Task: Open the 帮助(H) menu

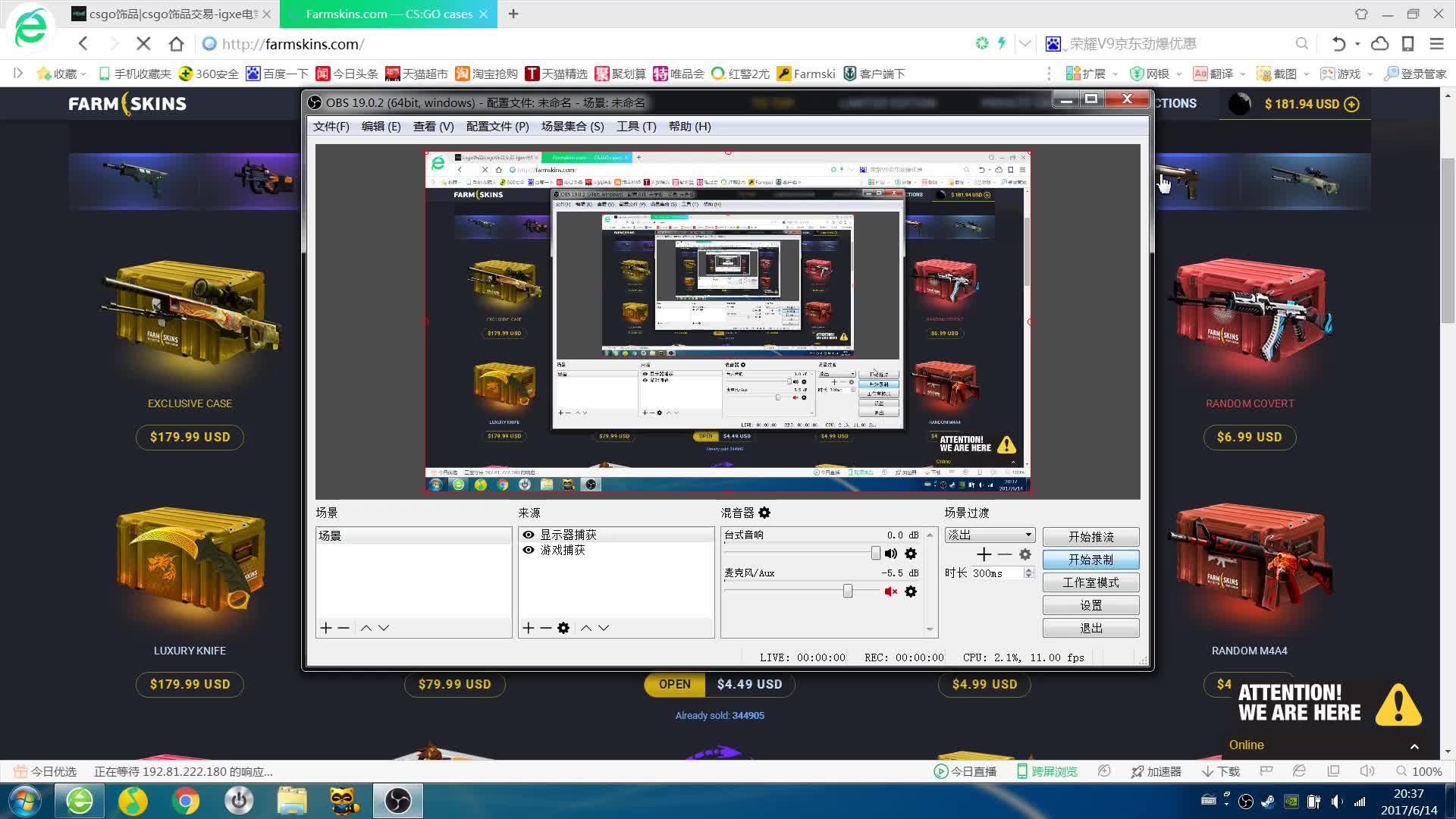Action: 689,127
